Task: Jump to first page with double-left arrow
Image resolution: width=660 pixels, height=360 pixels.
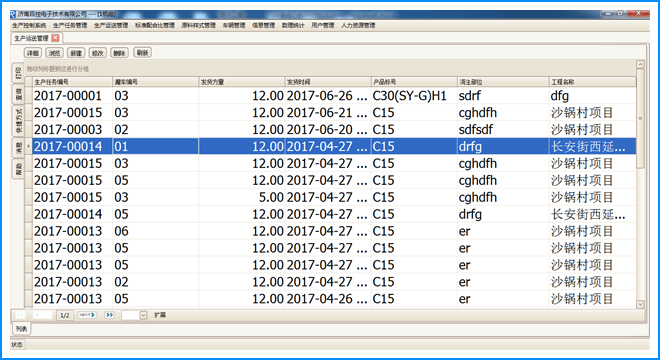Action: click(x=20, y=315)
